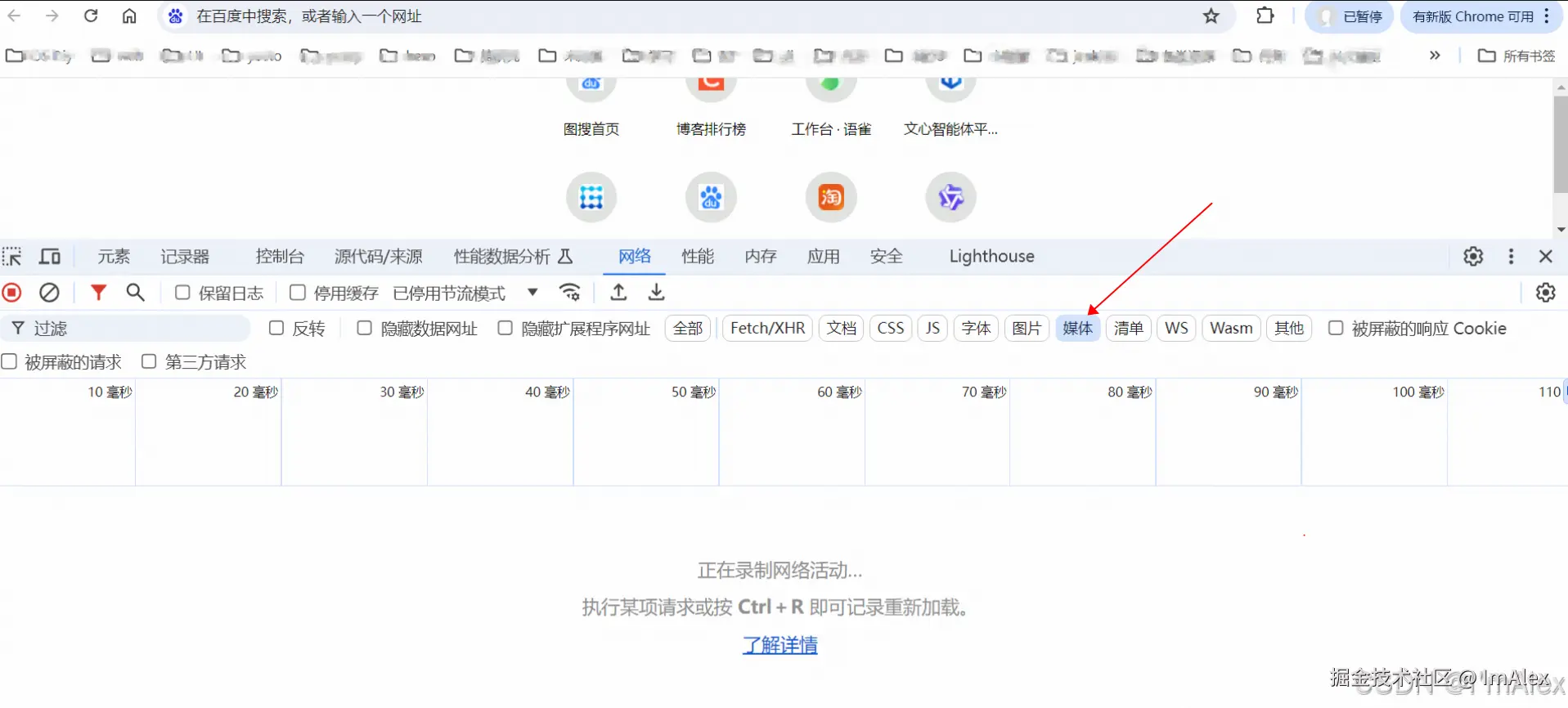Open the 所有书签 folder
Viewport: 1568px width, 708px height.
(1517, 56)
